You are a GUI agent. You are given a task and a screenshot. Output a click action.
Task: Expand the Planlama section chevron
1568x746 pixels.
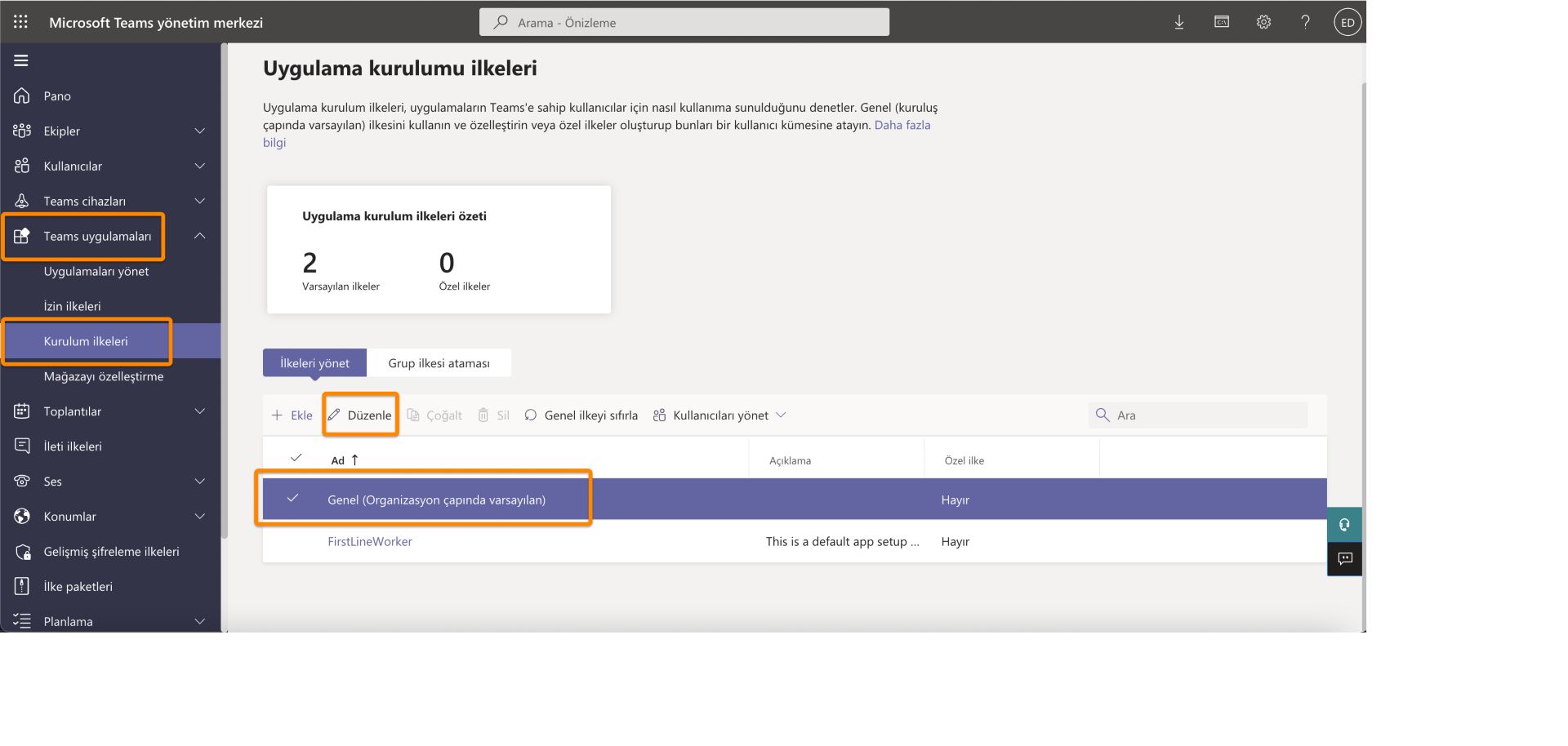click(x=200, y=621)
